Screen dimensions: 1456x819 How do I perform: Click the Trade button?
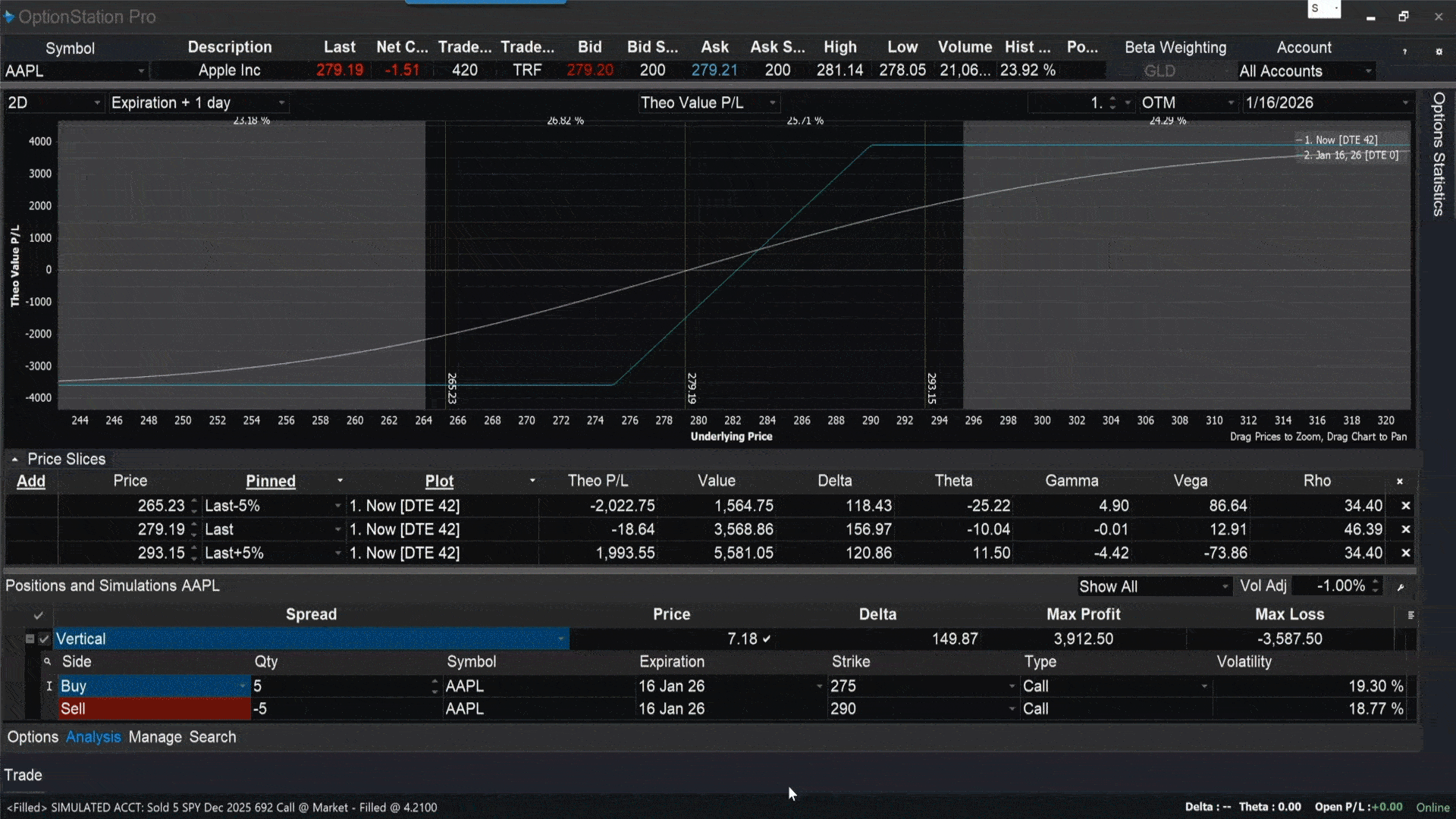point(24,775)
